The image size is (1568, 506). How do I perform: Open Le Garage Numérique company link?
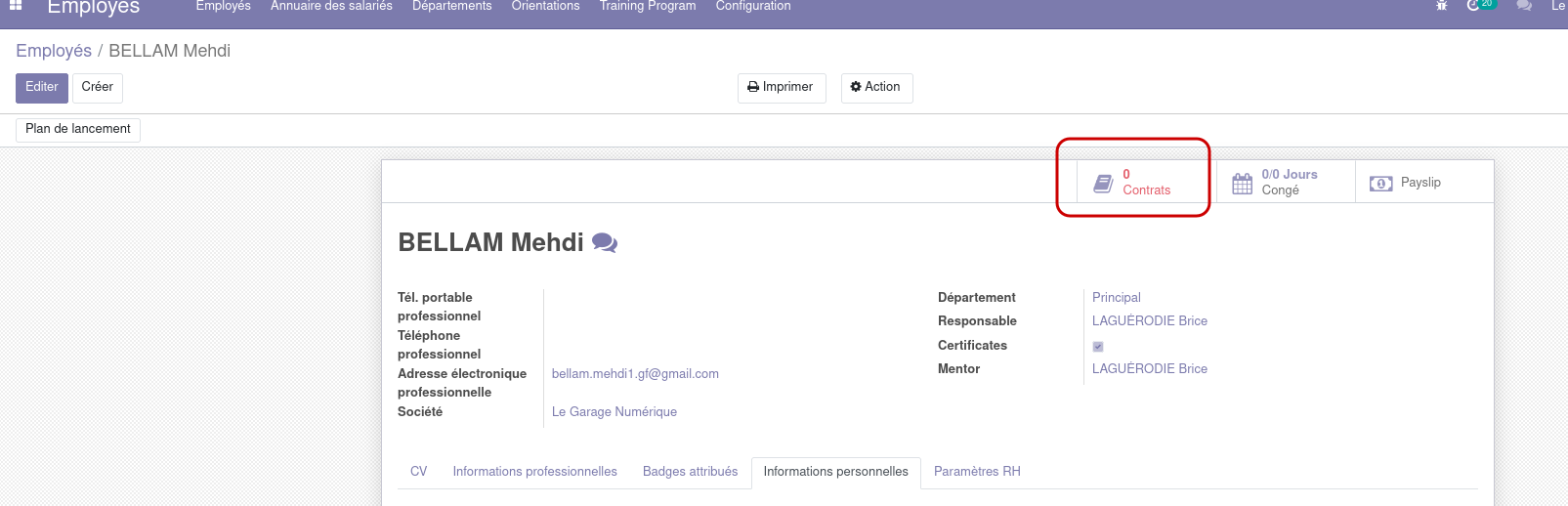(x=614, y=412)
